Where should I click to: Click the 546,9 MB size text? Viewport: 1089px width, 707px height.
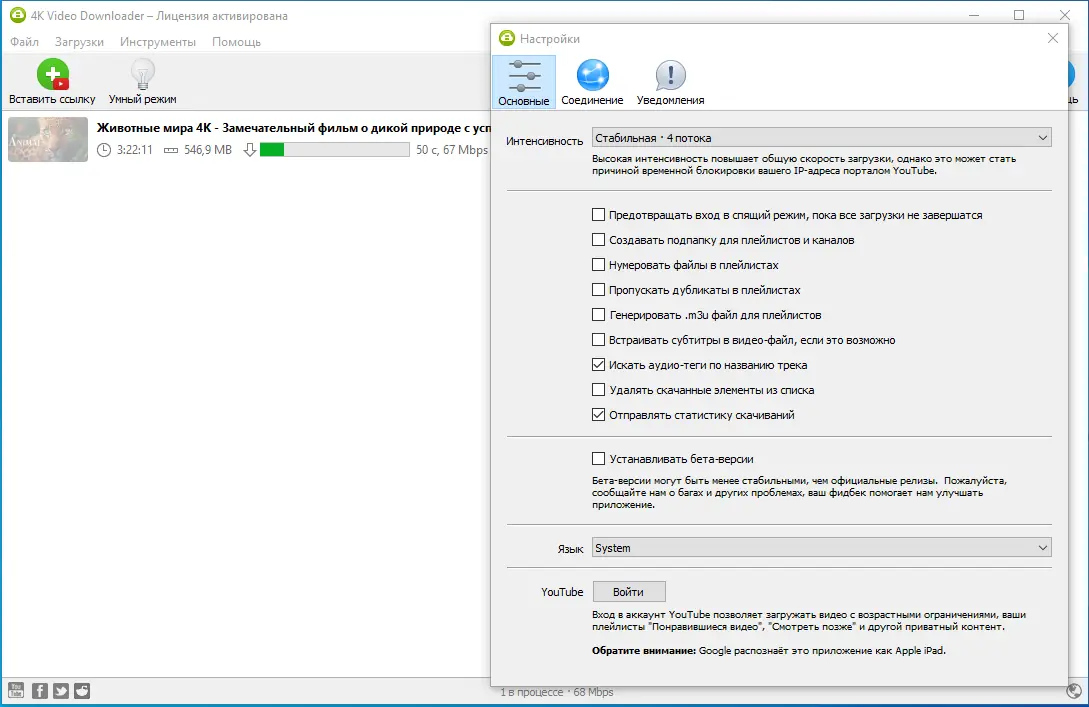(x=208, y=149)
